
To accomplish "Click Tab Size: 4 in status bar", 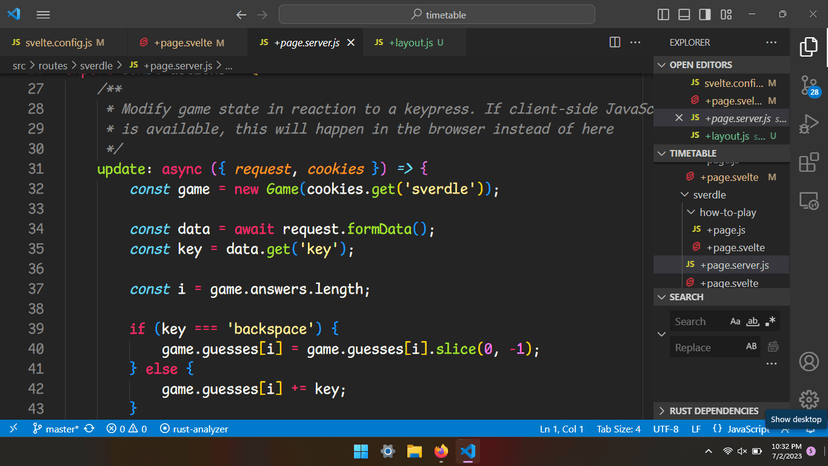I will click(x=618, y=429).
